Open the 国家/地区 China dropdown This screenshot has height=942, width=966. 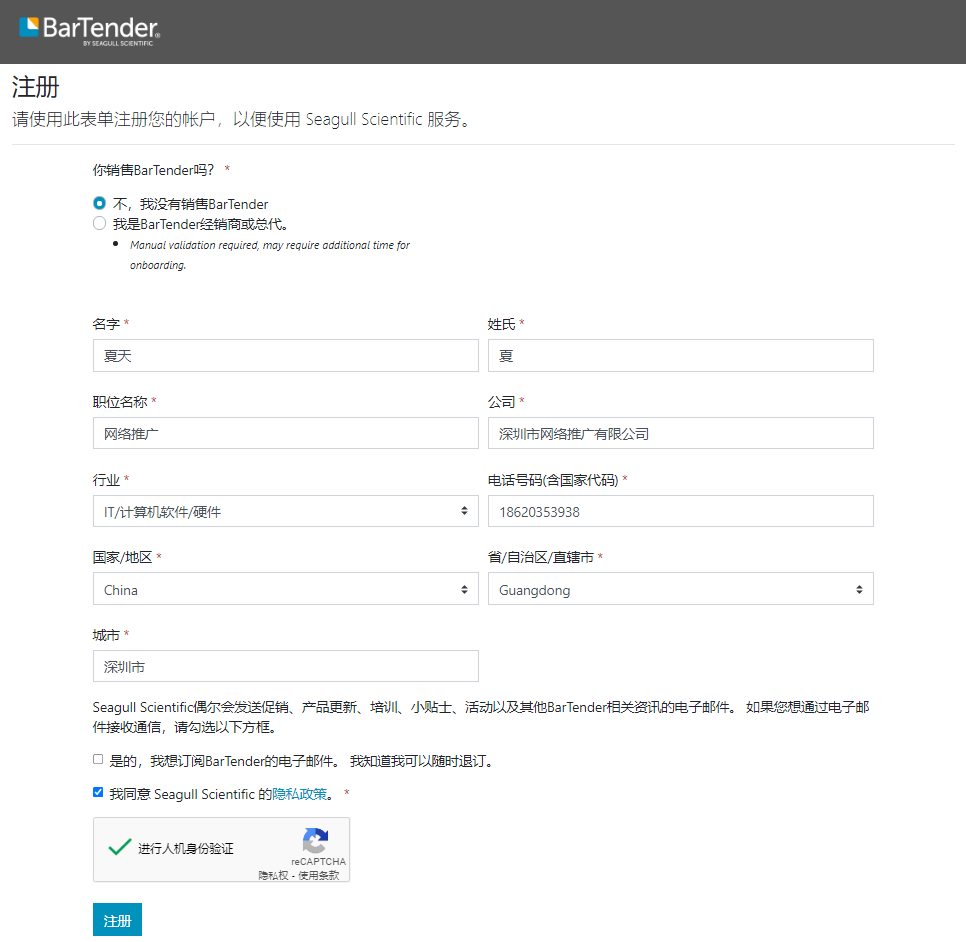coord(286,589)
